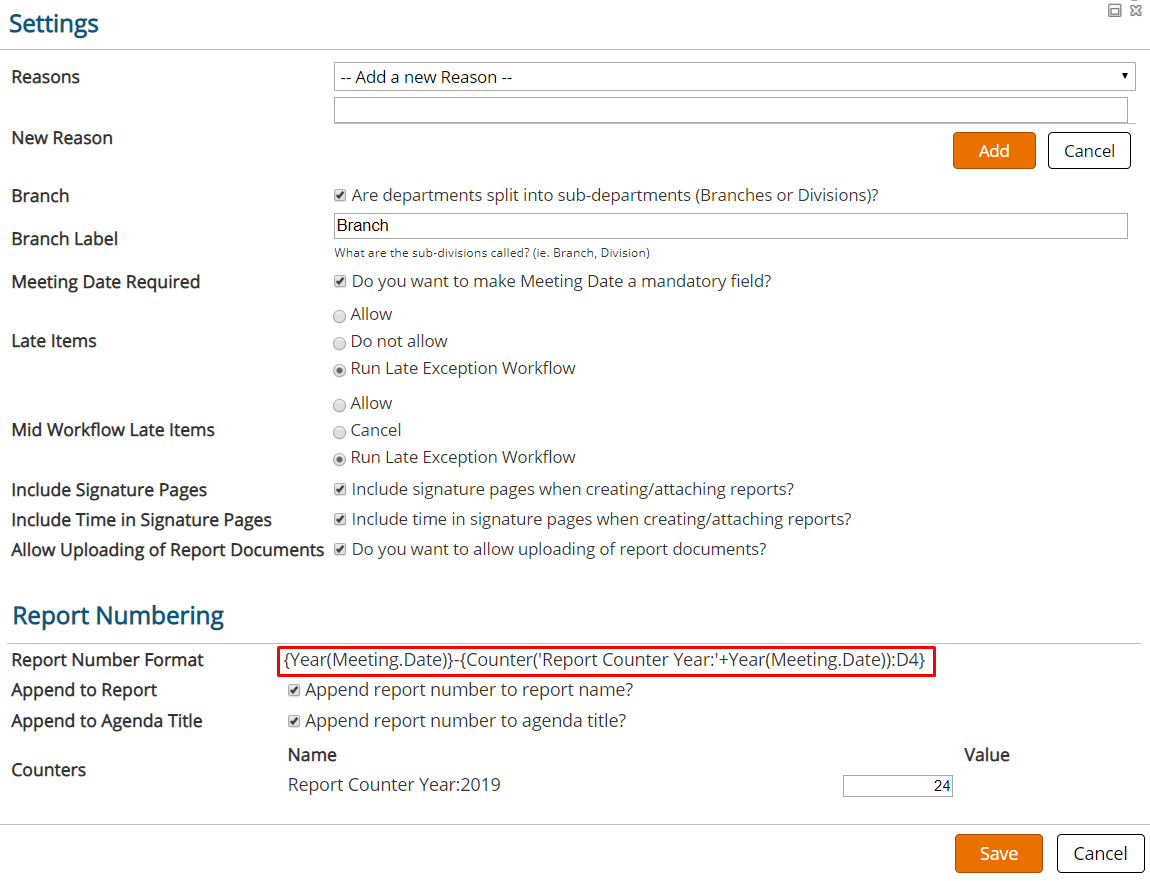Screen dimensions: 1150x881
Task: Toggle Allow Uploading of Report Documents checkbox
Action: pyautogui.click(x=340, y=549)
